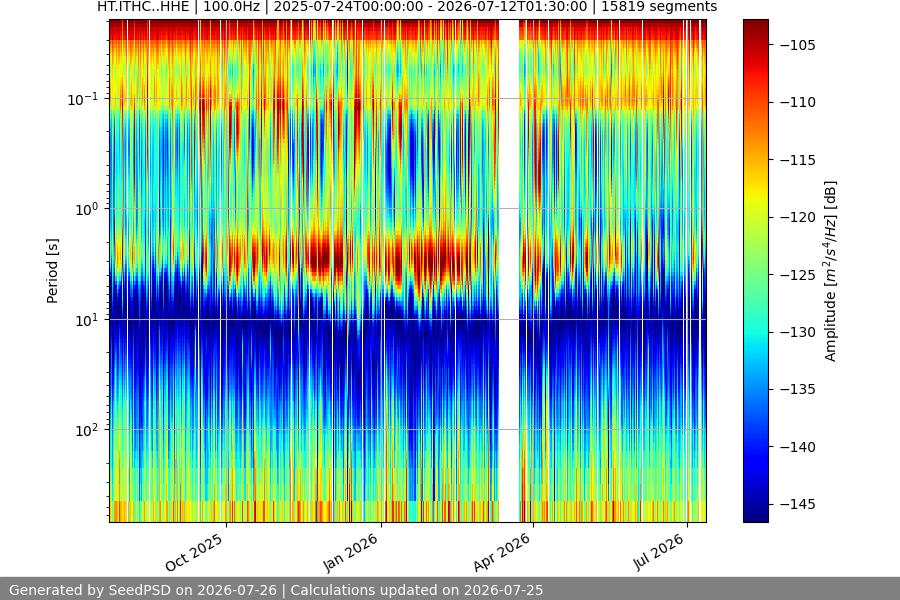Click the Amplitude [dB] colorbar label
900x600 pixels.
tap(830, 271)
